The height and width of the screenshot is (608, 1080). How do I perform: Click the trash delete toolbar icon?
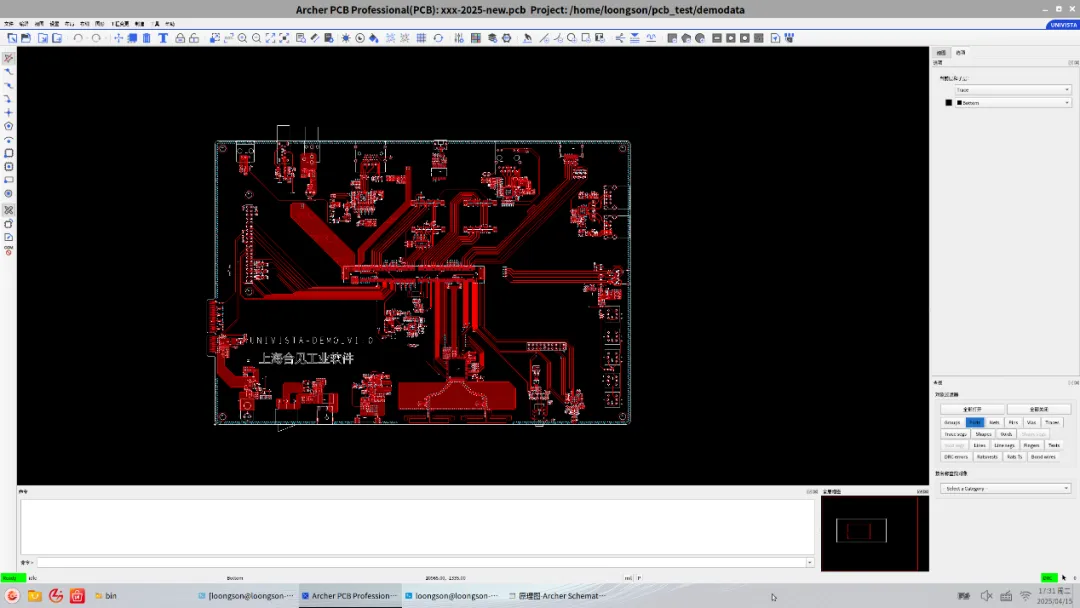[147, 38]
